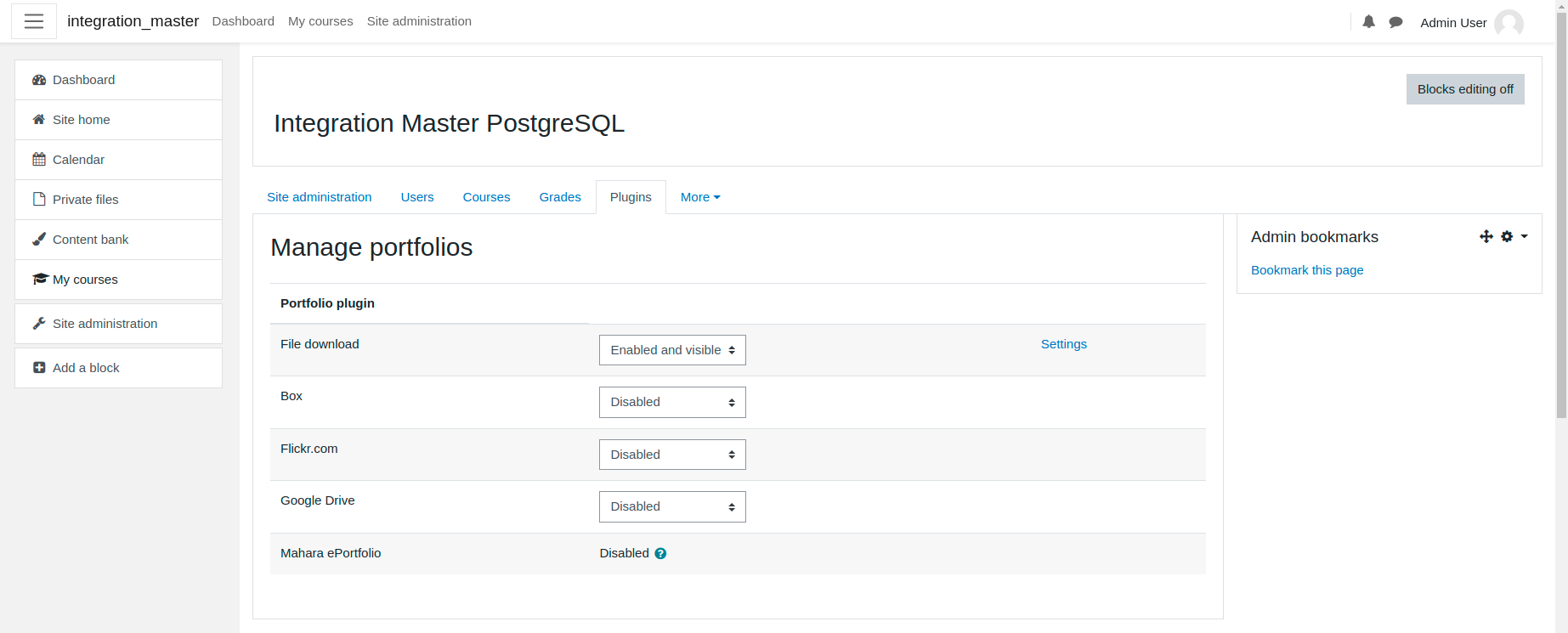Click the Admin bookmarks block title
The height and width of the screenshot is (633, 1568).
tap(1315, 237)
